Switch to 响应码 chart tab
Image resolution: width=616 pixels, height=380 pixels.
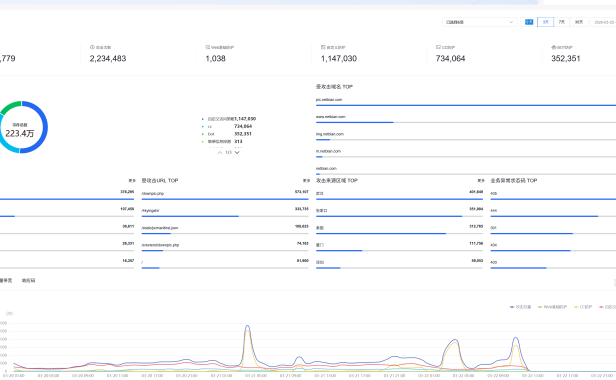point(28,281)
